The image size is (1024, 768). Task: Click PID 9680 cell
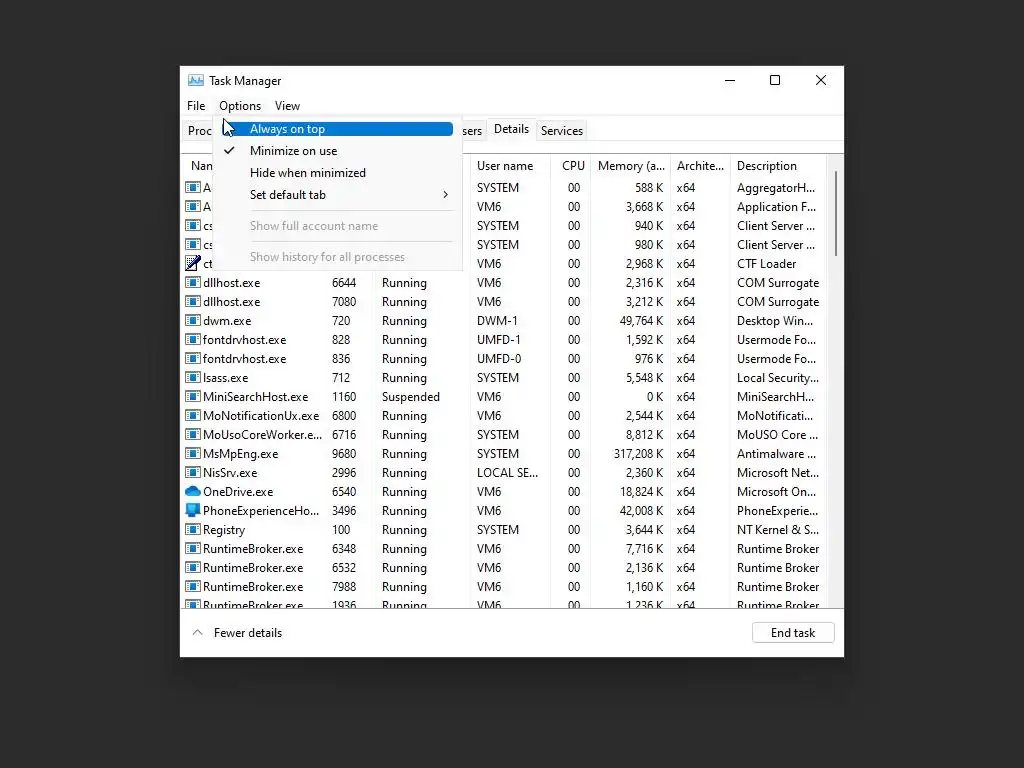click(x=344, y=454)
